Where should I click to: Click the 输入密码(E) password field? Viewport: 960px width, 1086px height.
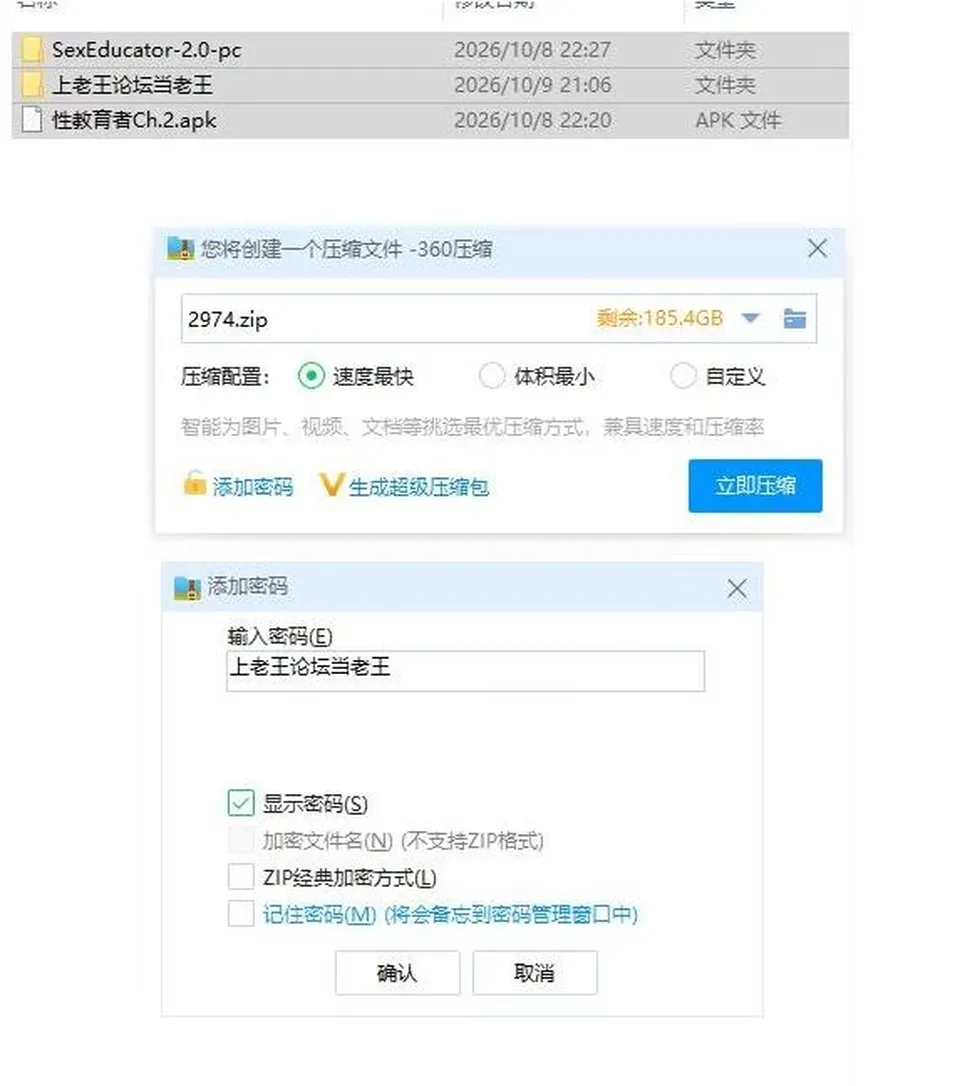pyautogui.click(x=465, y=670)
